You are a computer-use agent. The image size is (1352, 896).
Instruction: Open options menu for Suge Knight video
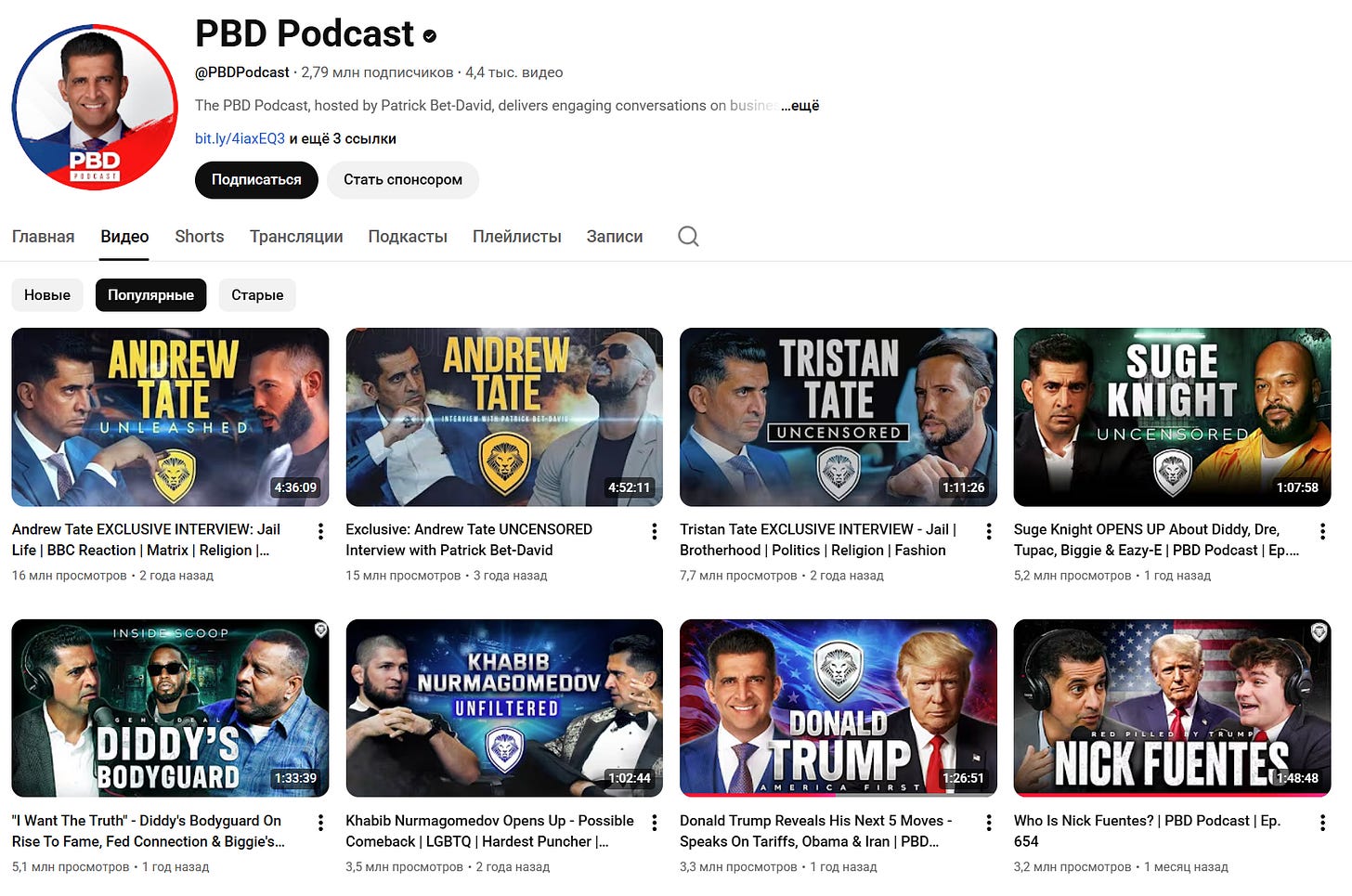(1322, 531)
